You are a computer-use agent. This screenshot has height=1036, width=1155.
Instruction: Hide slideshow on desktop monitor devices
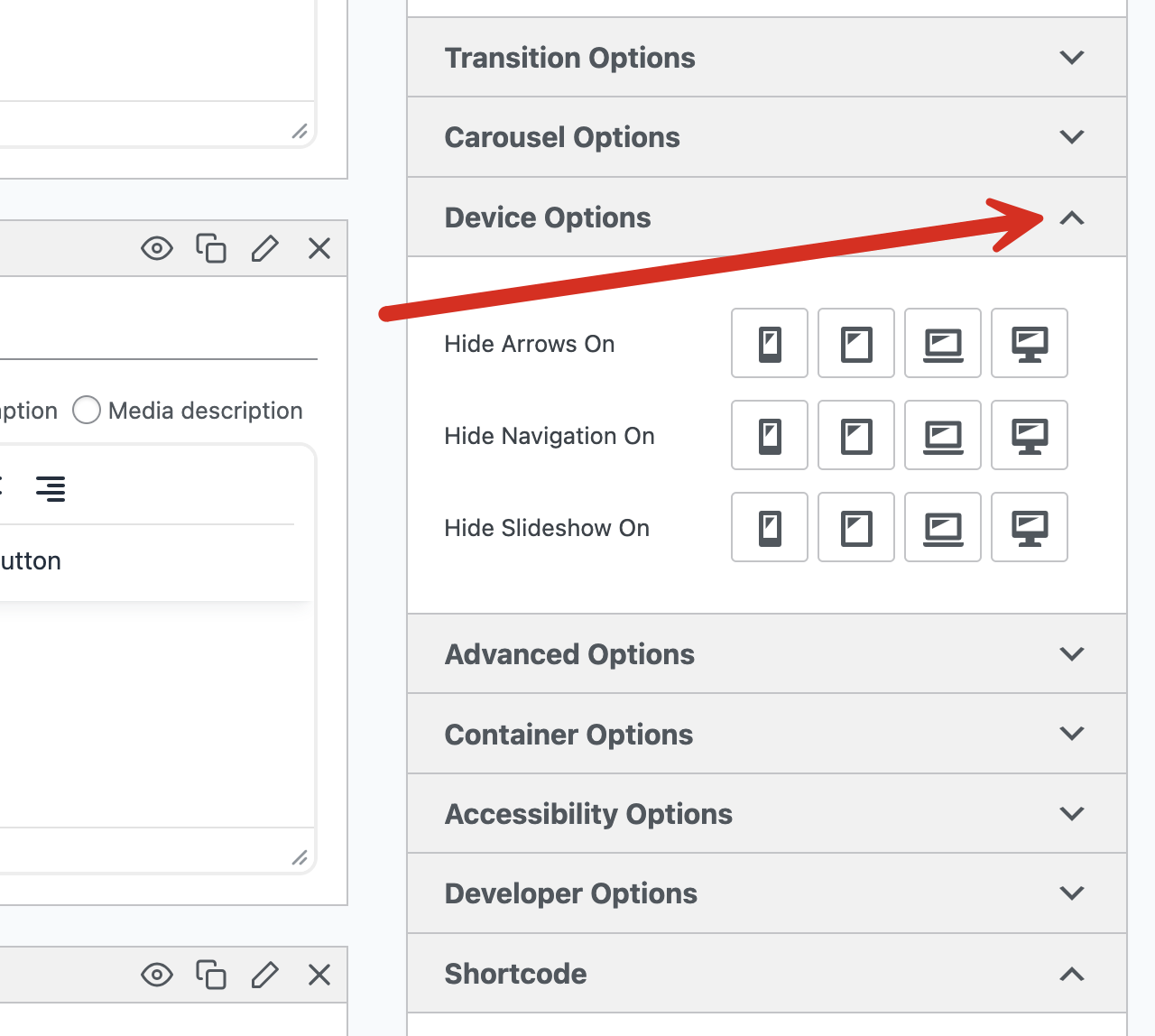(x=1029, y=528)
